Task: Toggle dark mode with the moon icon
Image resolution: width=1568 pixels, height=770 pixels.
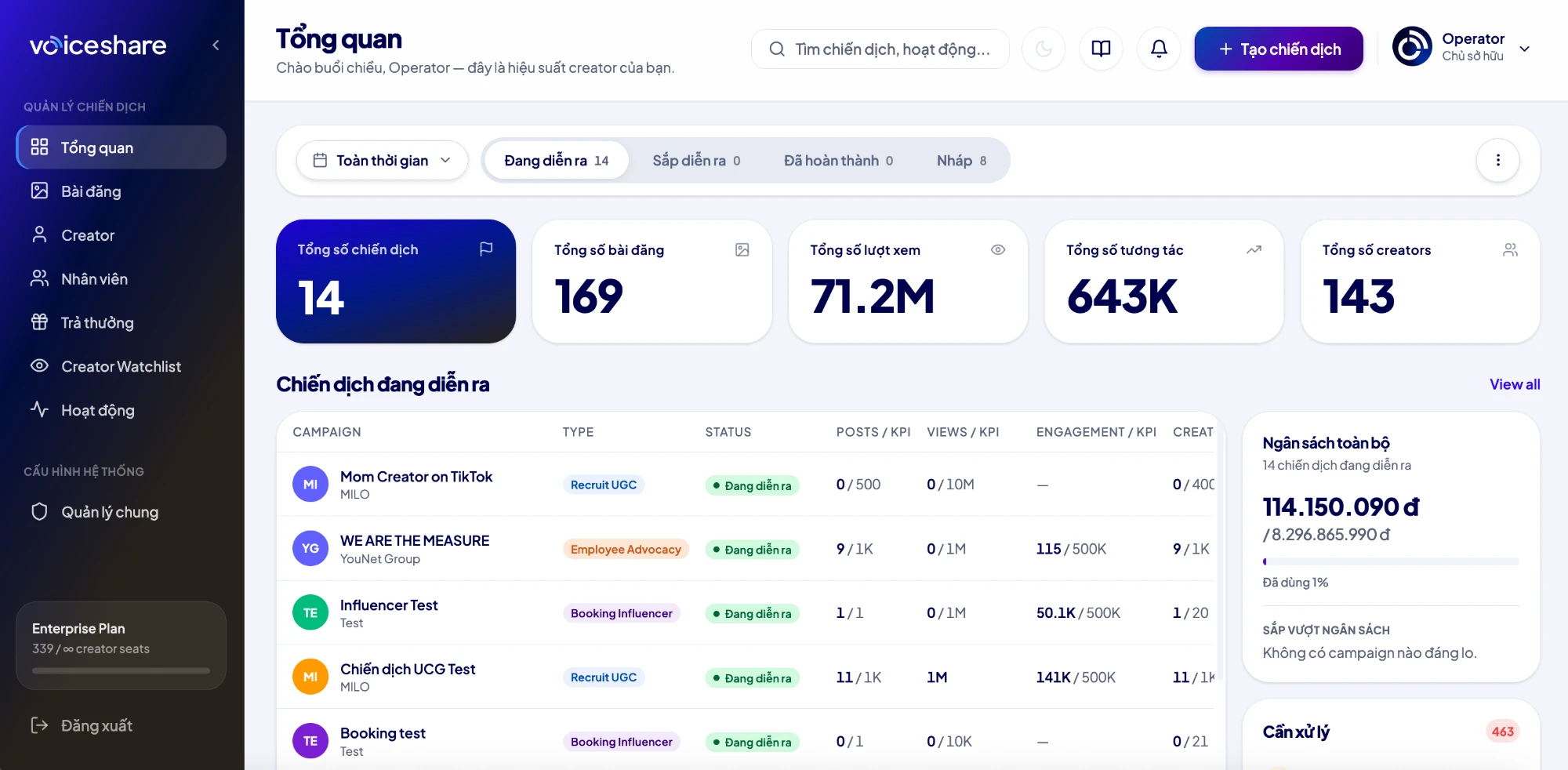Action: pos(1044,49)
